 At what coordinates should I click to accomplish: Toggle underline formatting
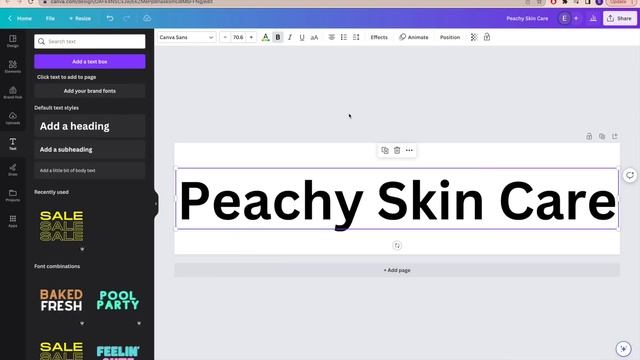click(x=302, y=37)
